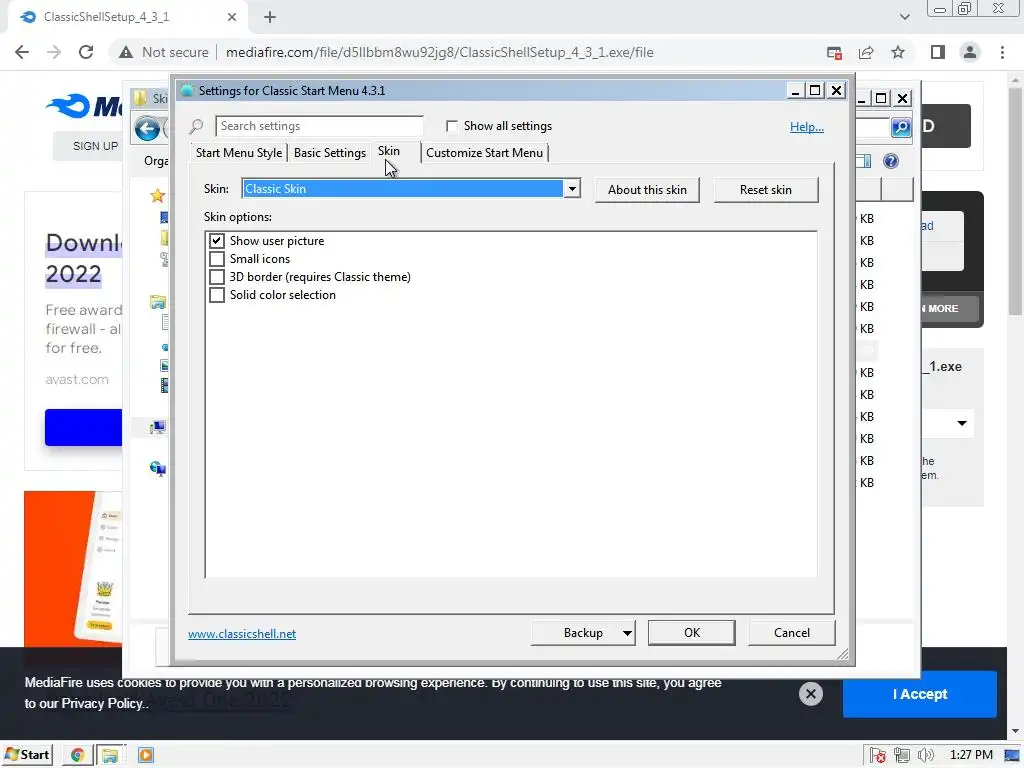Click the network tray icon
The height and width of the screenshot is (768, 1024).
(902, 756)
